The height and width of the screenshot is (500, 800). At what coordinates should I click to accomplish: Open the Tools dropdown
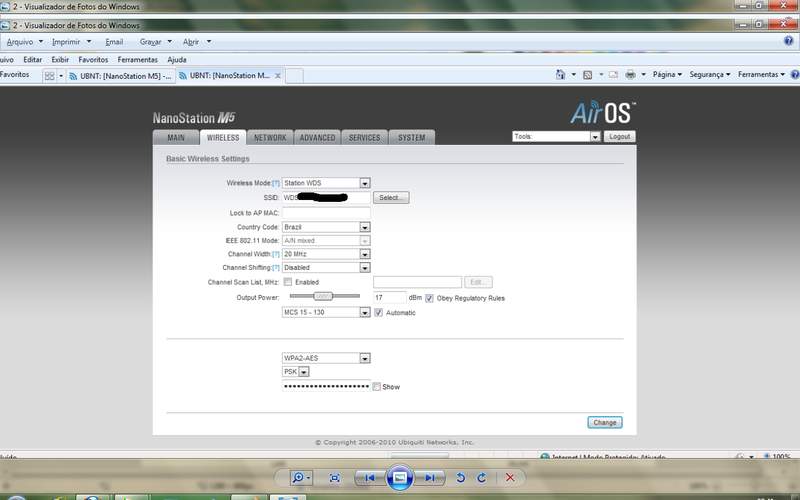556,137
